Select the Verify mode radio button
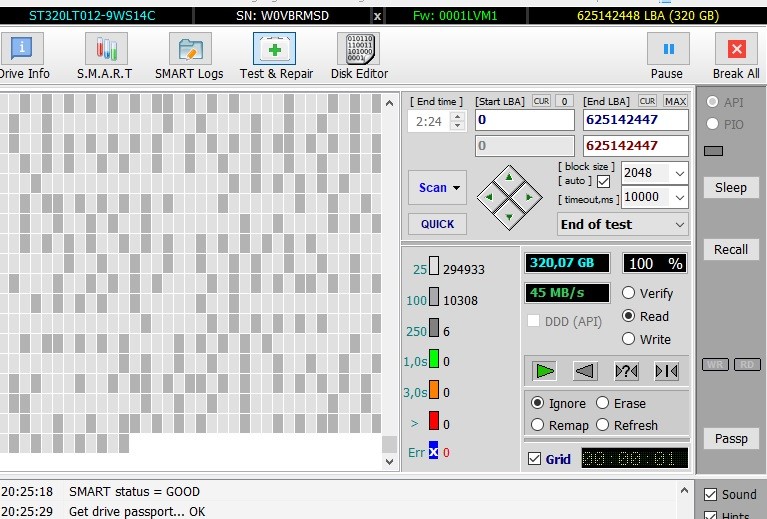The height and width of the screenshot is (519, 767). [x=629, y=293]
